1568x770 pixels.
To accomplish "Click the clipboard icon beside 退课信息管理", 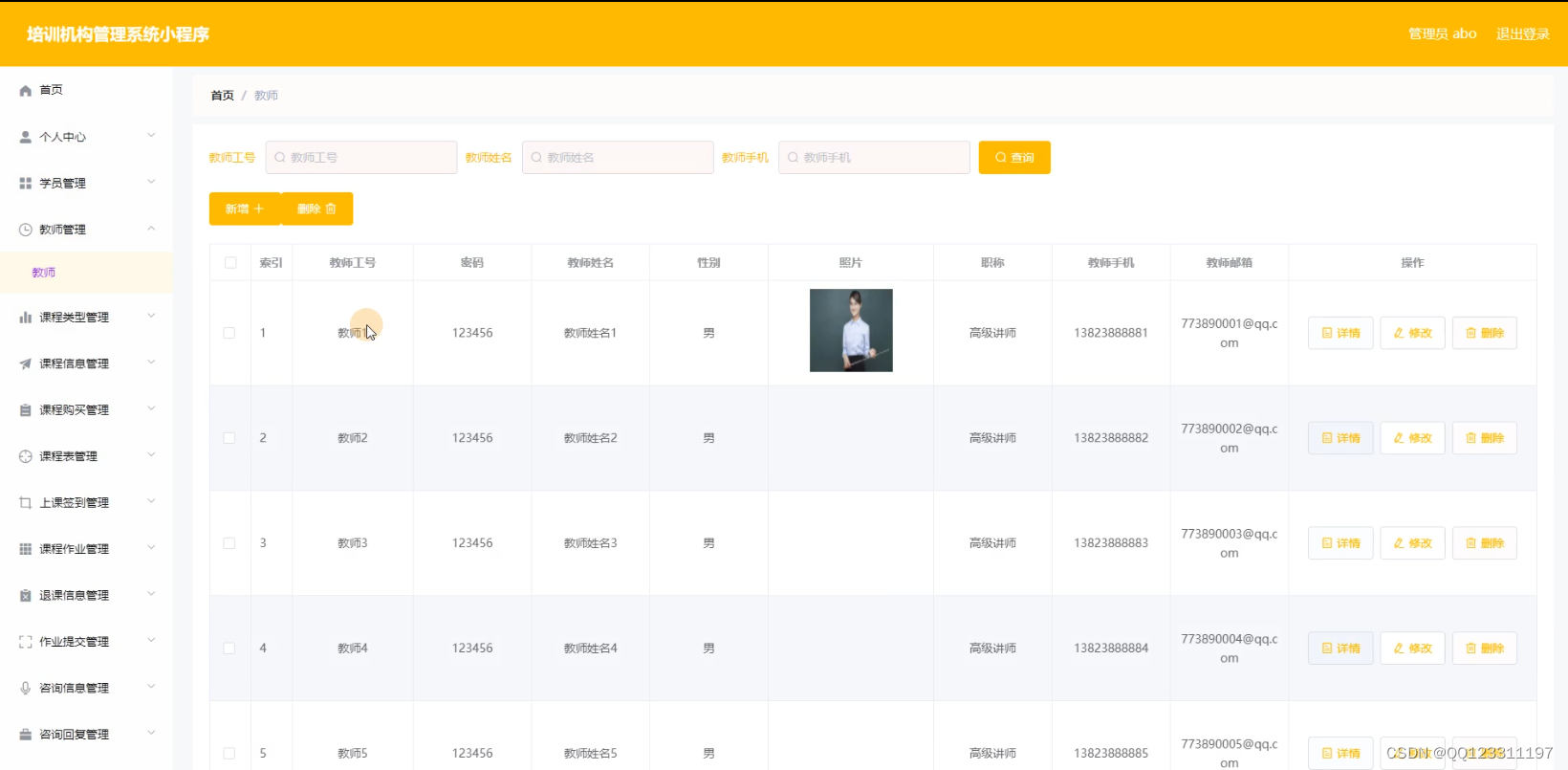I will coord(26,595).
